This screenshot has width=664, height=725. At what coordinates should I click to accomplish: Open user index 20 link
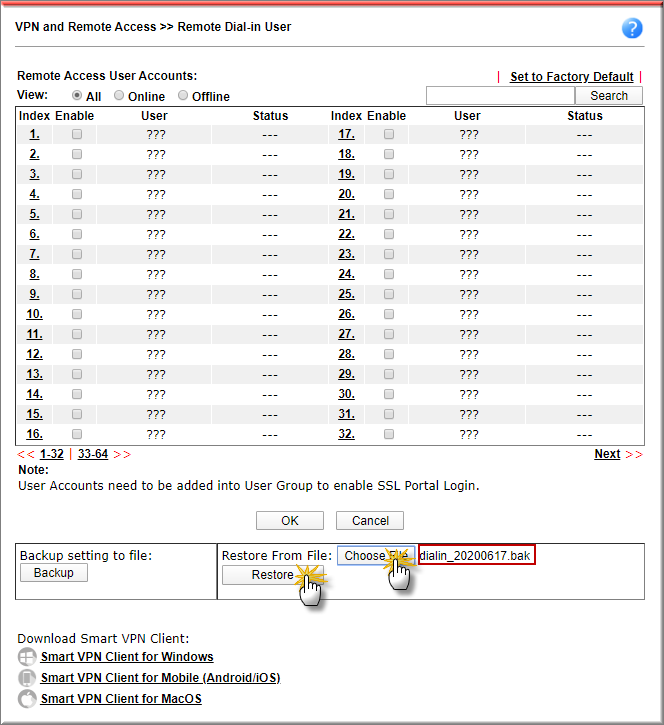[346, 194]
